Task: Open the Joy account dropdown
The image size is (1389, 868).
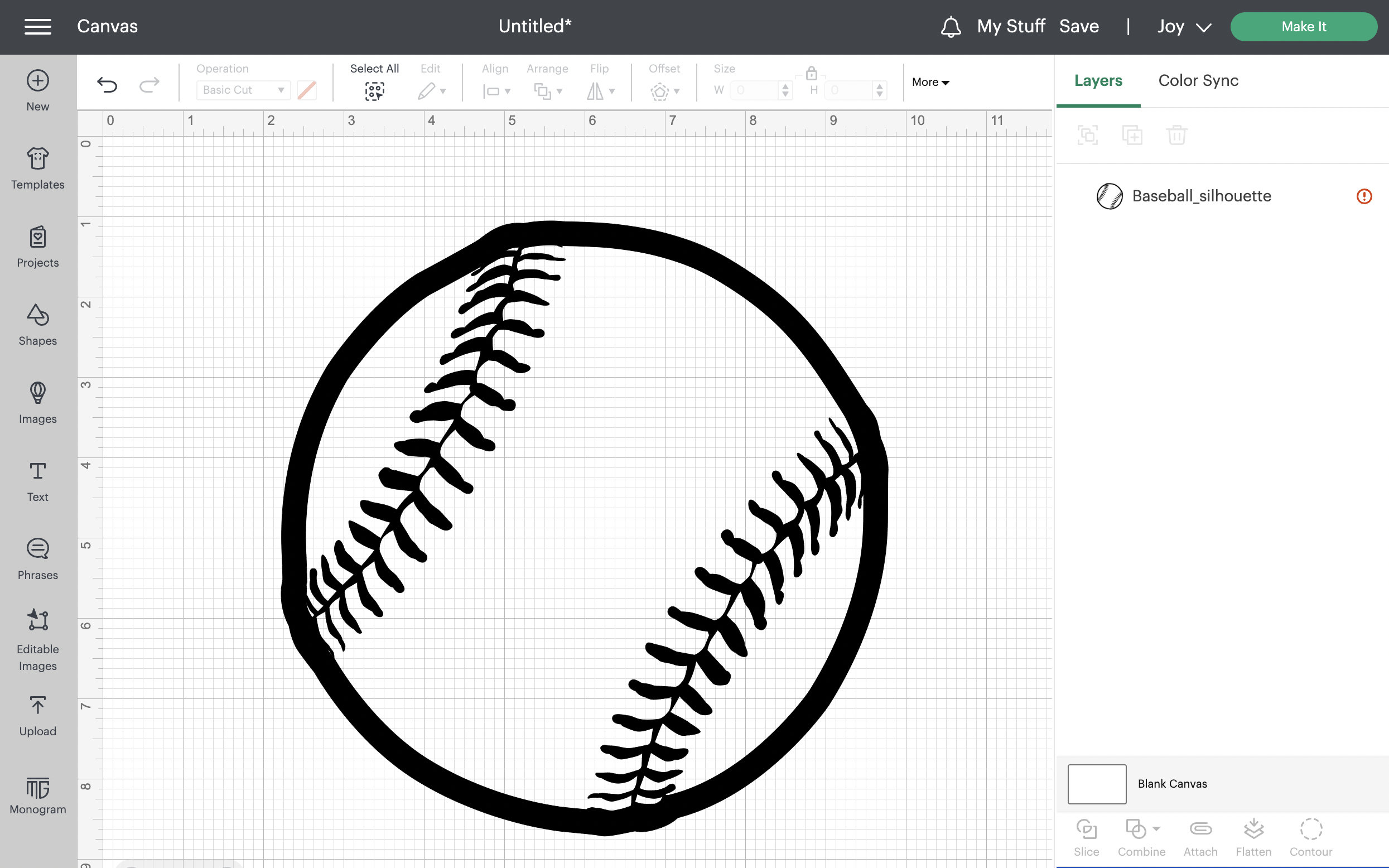Action: pos(1181,26)
